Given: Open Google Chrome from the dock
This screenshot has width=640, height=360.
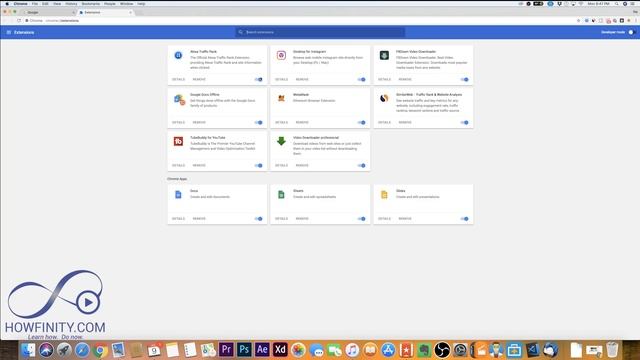Looking at the screenshot, I should (x=100, y=350).
